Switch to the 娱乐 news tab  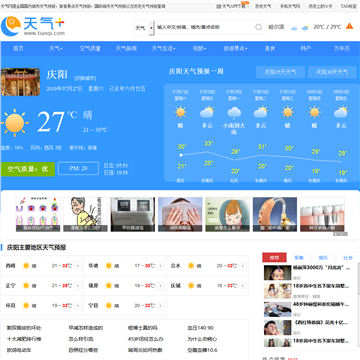click(323, 258)
